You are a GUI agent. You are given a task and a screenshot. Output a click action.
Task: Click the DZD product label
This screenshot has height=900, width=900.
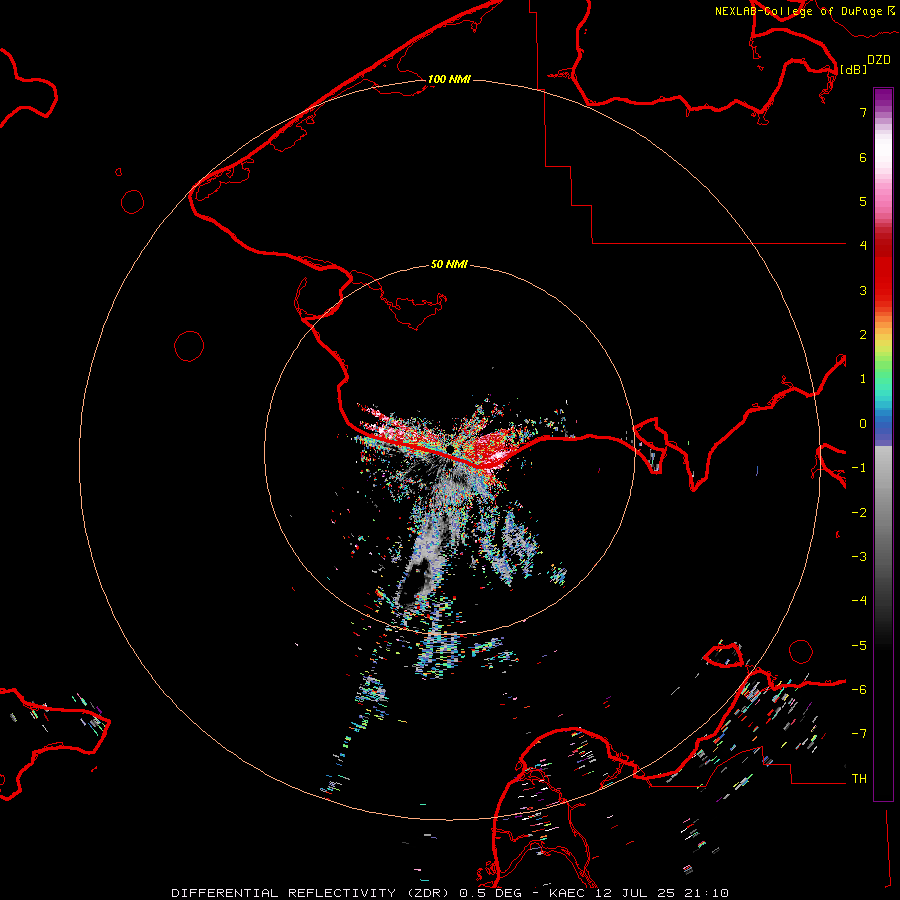tap(879, 60)
